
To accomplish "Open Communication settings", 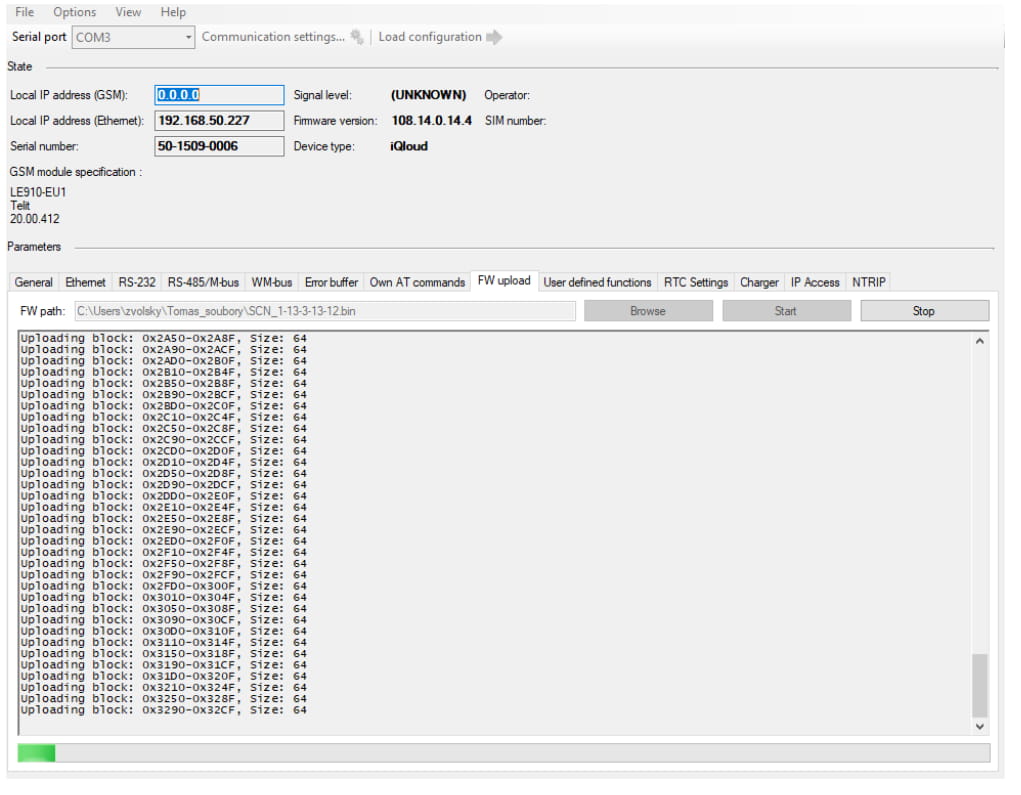I will coord(273,36).
